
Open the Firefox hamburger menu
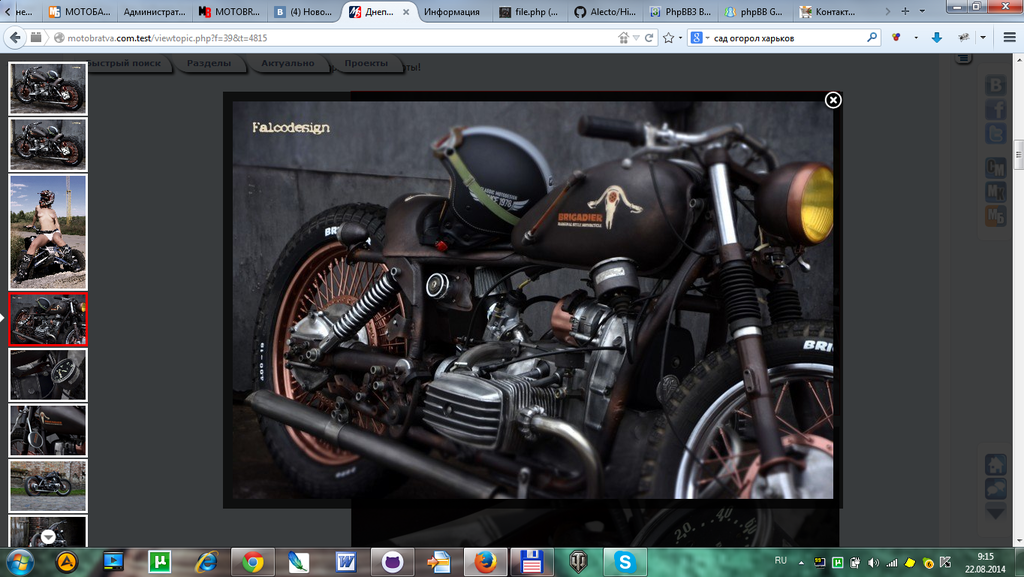(1008, 38)
